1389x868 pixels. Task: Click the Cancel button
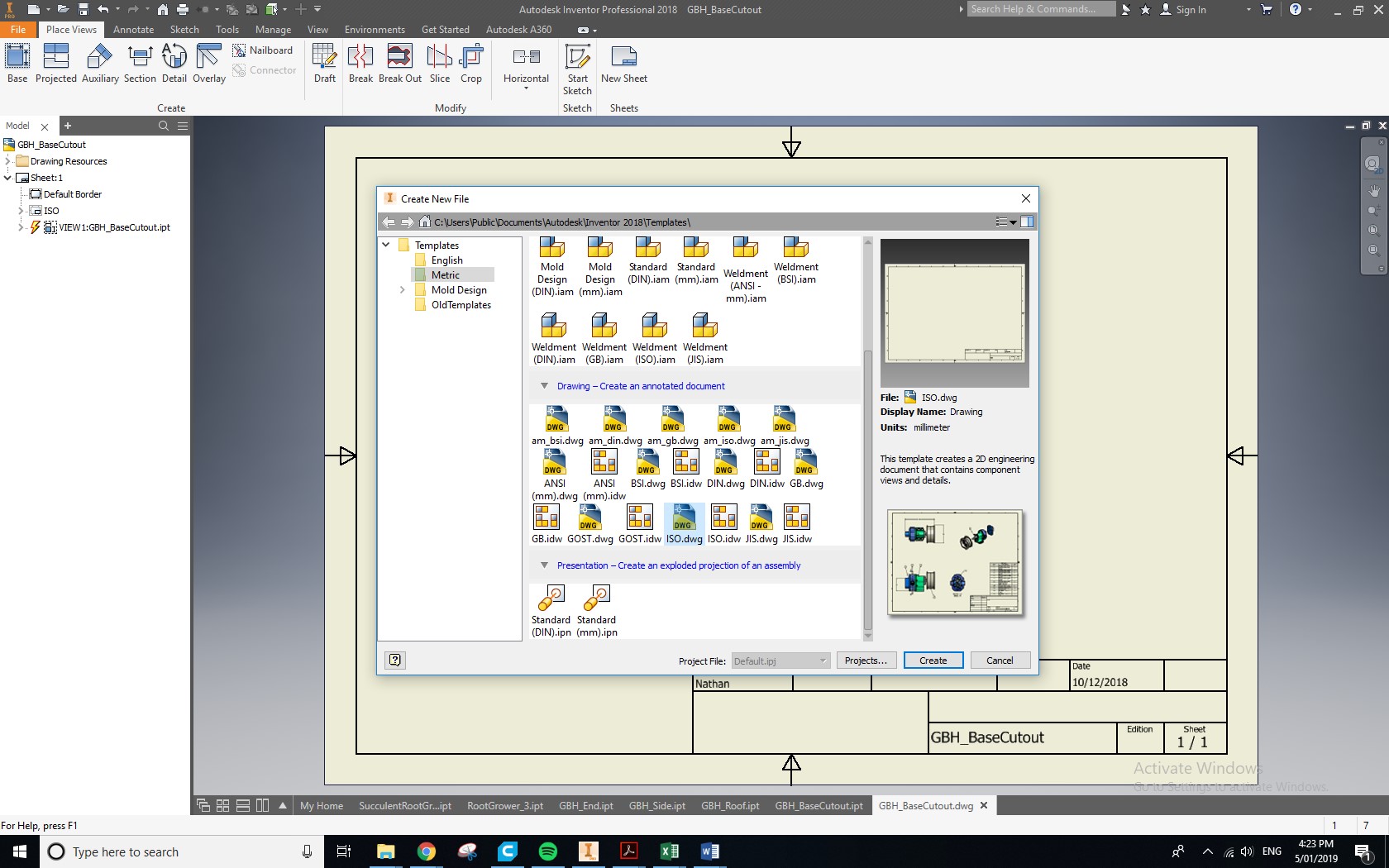pos(1000,661)
